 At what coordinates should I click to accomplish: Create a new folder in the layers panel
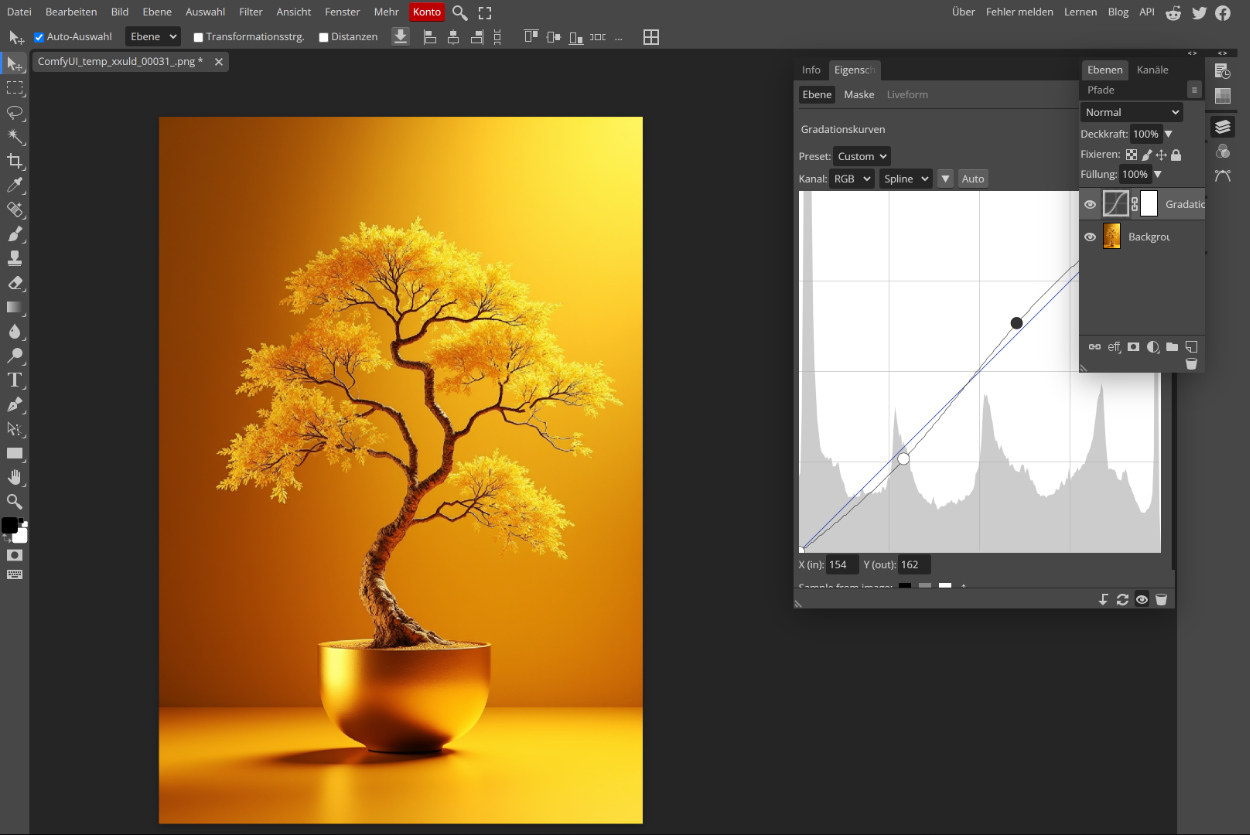(1172, 347)
